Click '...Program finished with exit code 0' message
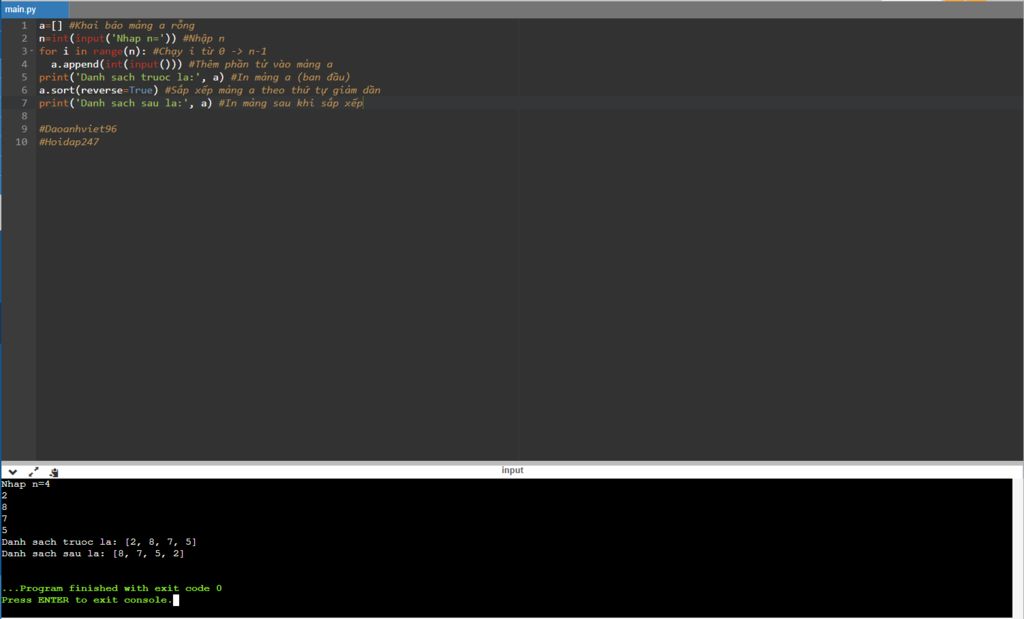 [112, 588]
